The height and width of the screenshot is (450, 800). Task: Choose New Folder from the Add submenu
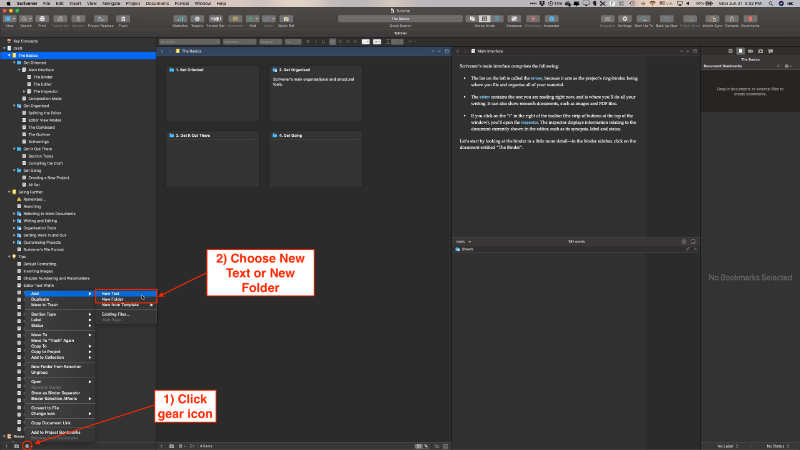tap(126, 299)
